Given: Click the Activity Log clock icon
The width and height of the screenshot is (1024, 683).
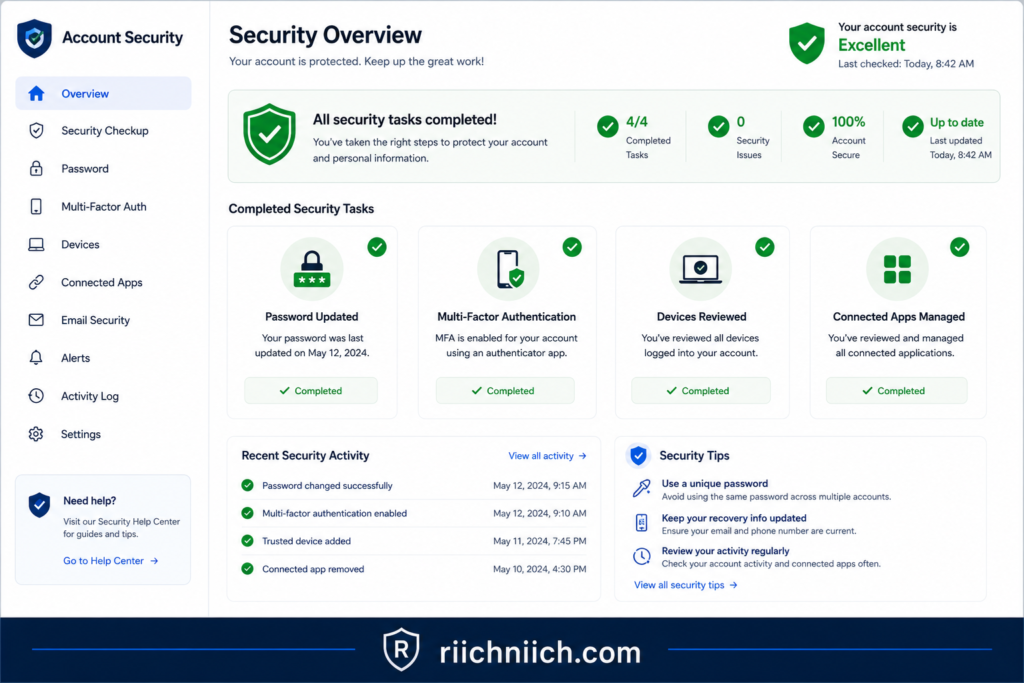Looking at the screenshot, I should click(37, 396).
